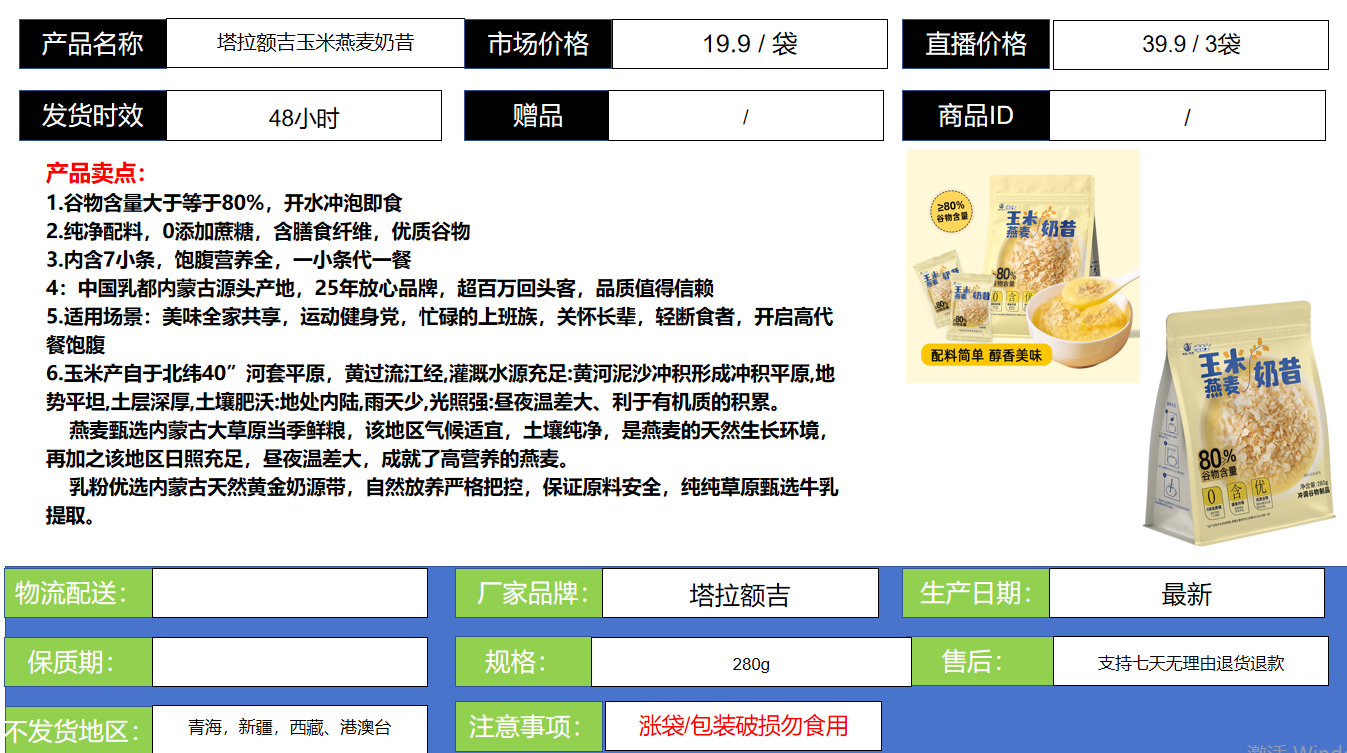Click the empty cell beside 物流配送
1347x753 pixels.
pos(289,593)
